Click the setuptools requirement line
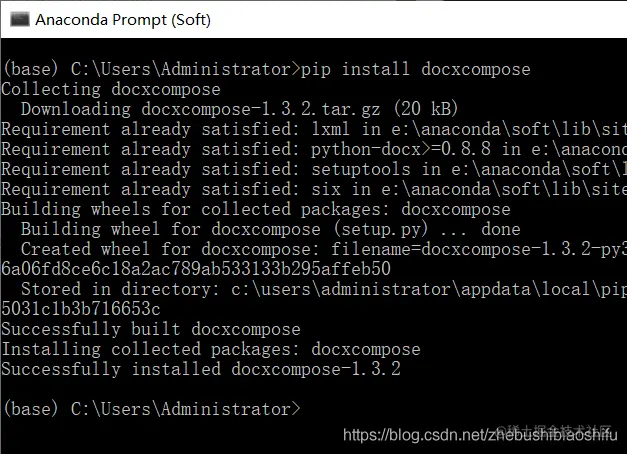The height and width of the screenshot is (454, 627). point(314,169)
